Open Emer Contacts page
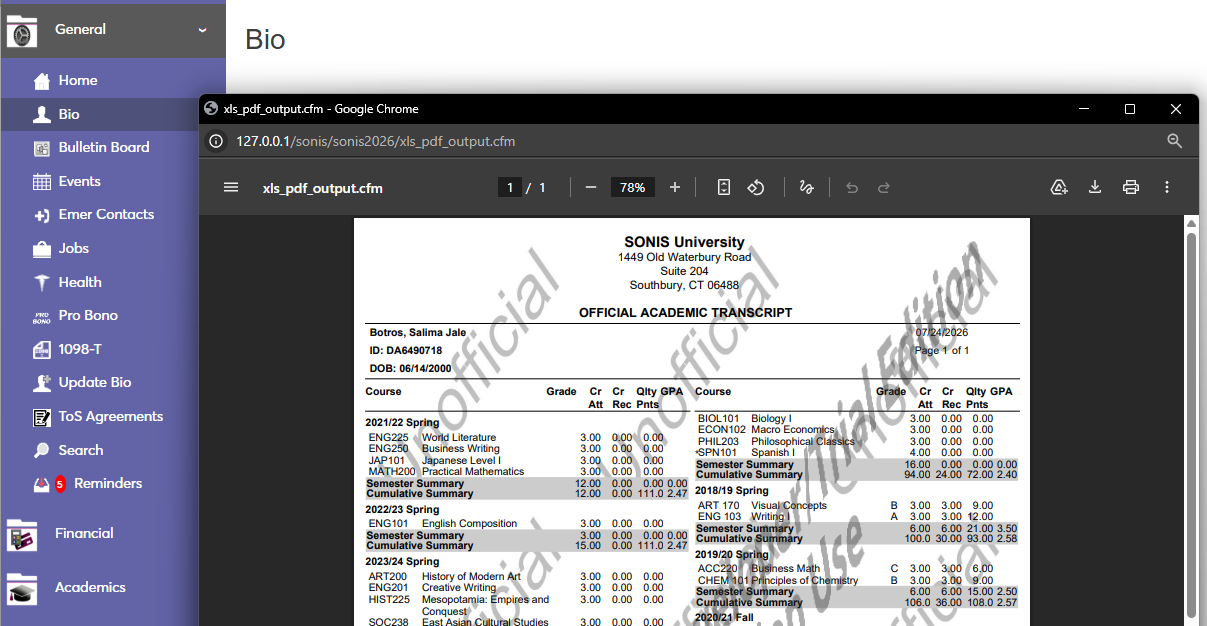The image size is (1207, 626). (106, 214)
